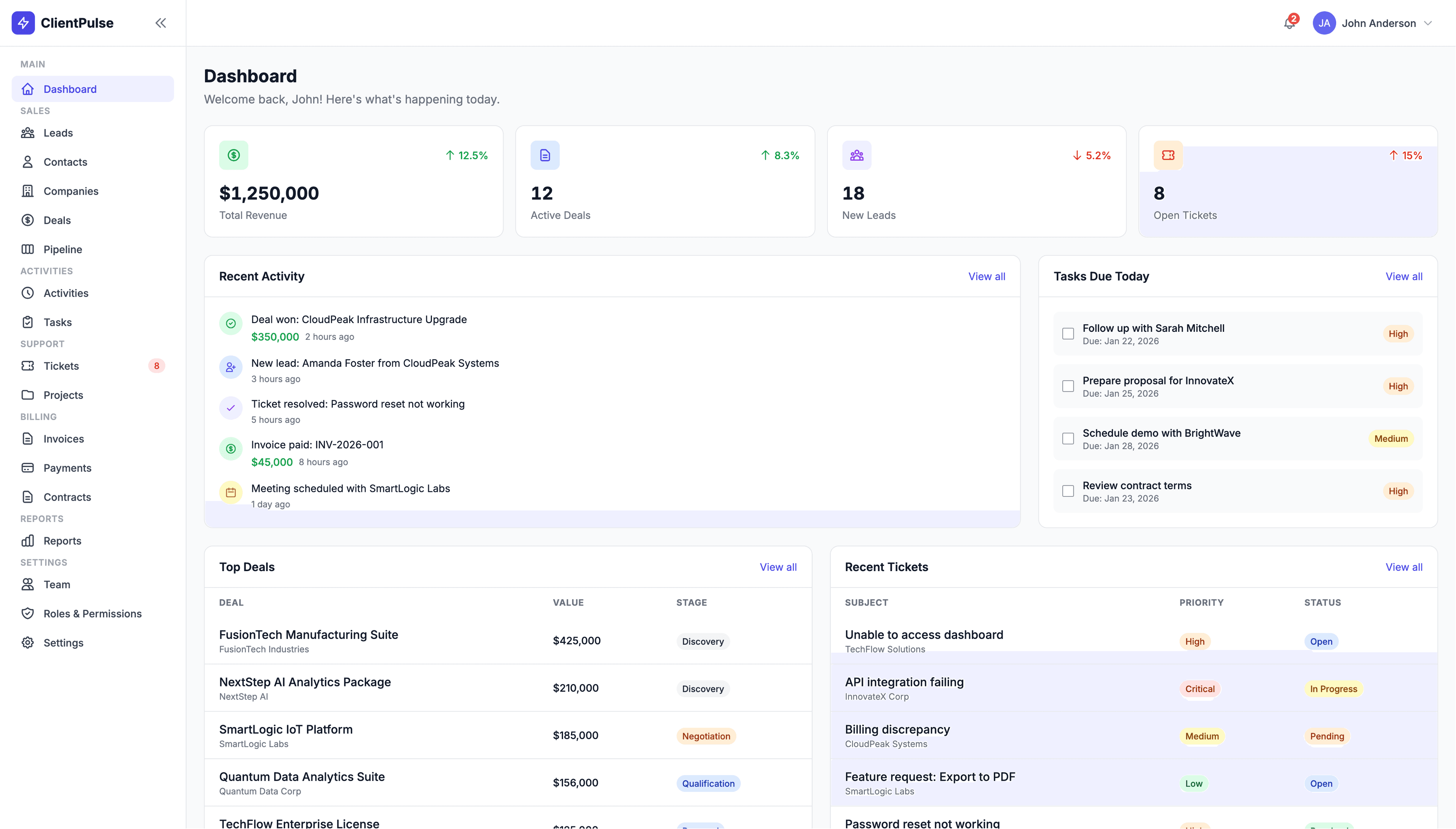Select the Tickets badge showing 8
This screenshot has height=829, width=1456.
click(157, 366)
